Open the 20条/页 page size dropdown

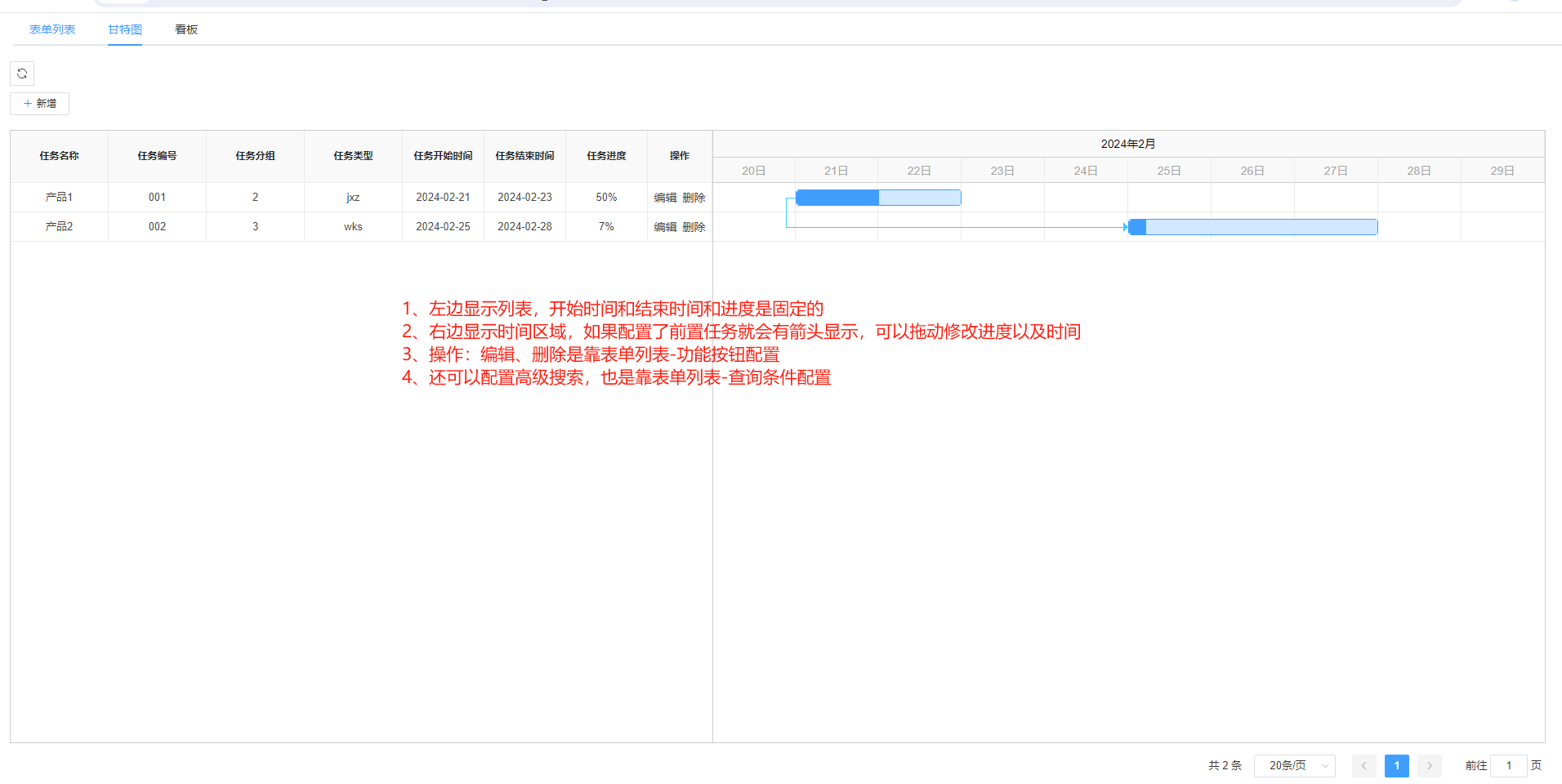pos(1295,766)
